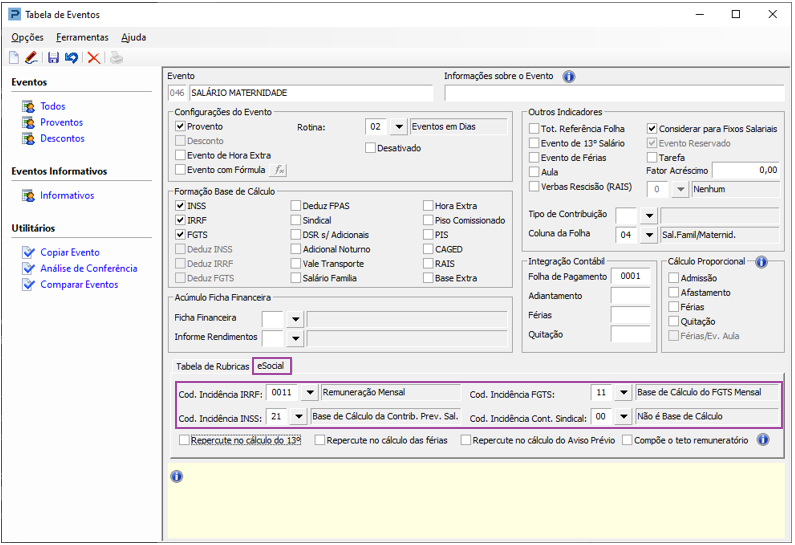
Task: Select the eSocial tab
Action: pos(271,366)
